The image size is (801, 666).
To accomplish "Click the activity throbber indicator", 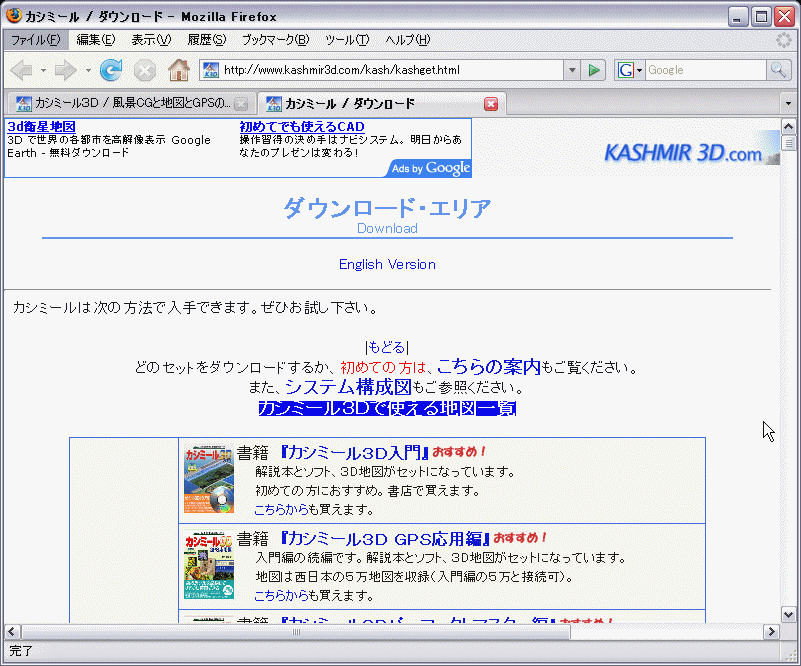I will click(x=784, y=40).
